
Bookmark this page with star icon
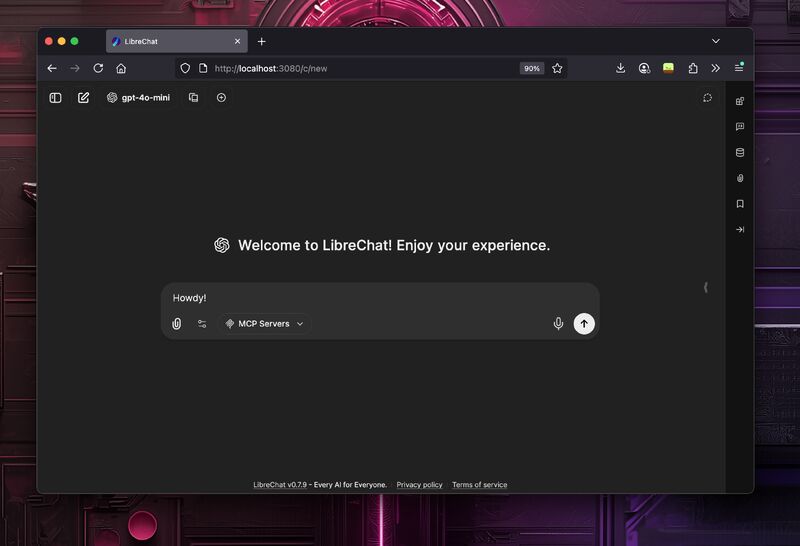[x=557, y=68]
